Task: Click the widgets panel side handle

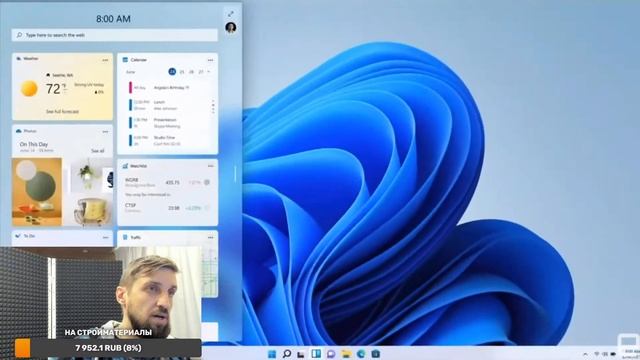Action: (235, 174)
